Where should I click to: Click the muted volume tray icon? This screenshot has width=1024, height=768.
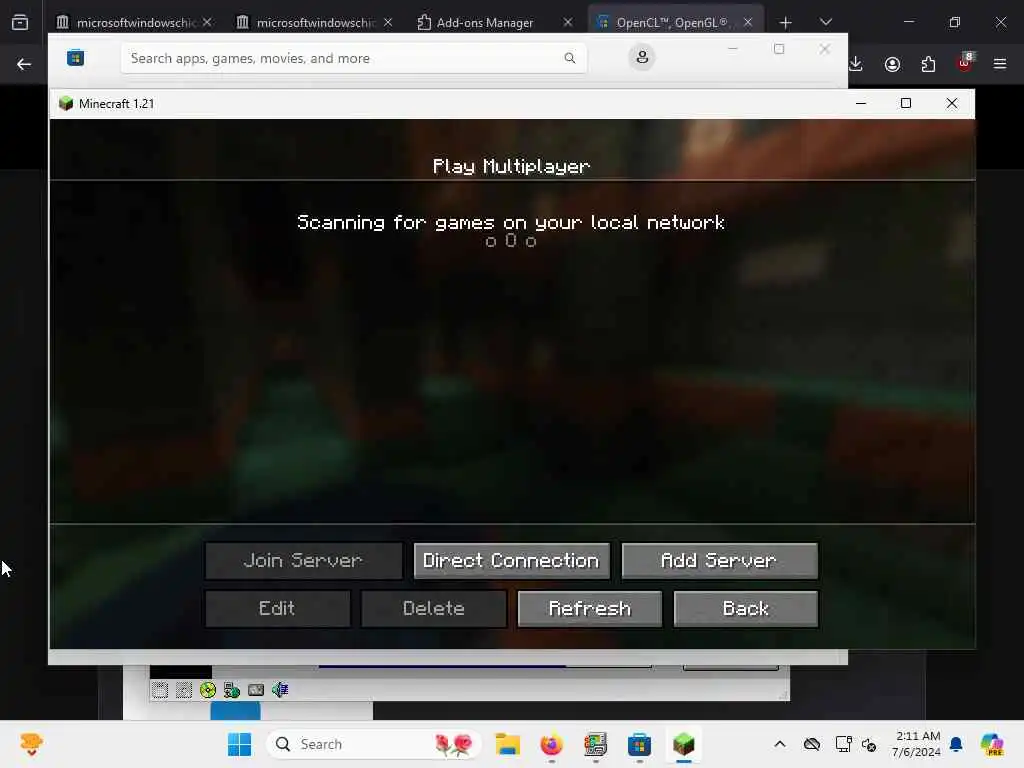pyautogui.click(x=869, y=744)
